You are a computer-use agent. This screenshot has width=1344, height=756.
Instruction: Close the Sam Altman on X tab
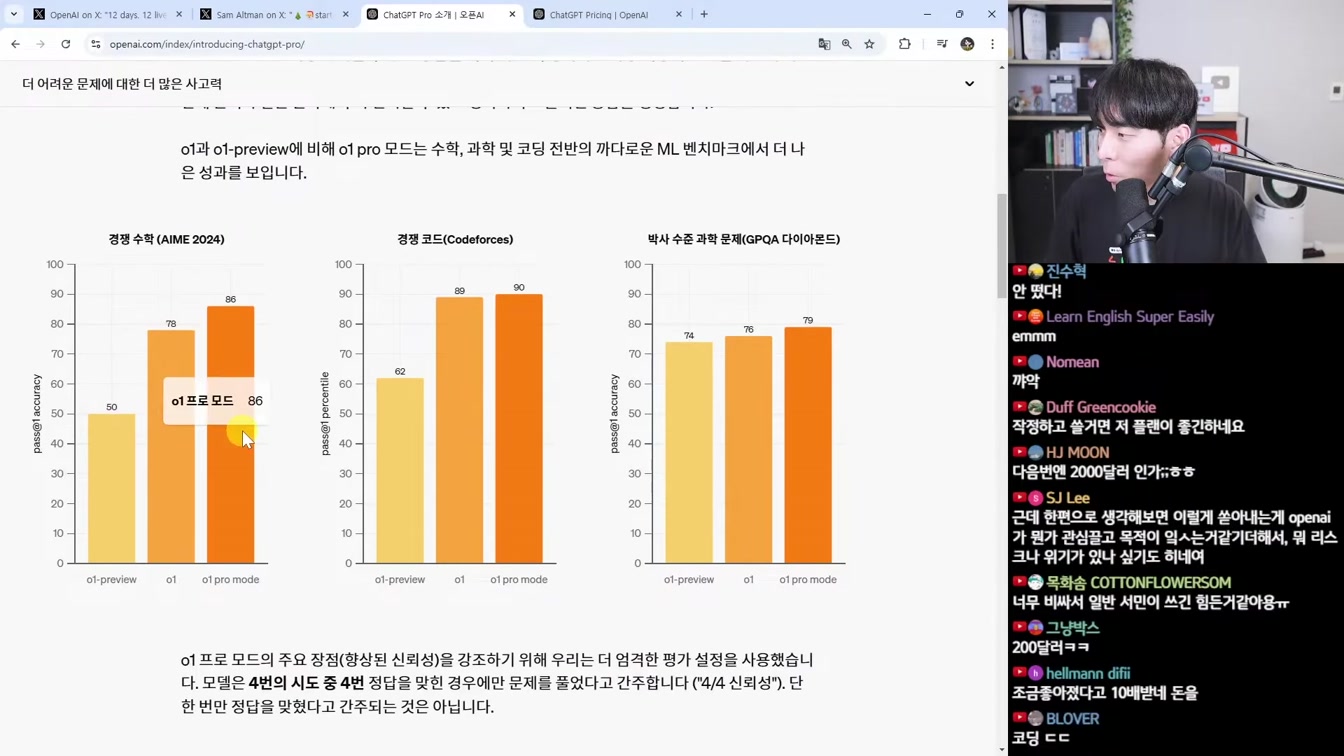tap(346, 14)
